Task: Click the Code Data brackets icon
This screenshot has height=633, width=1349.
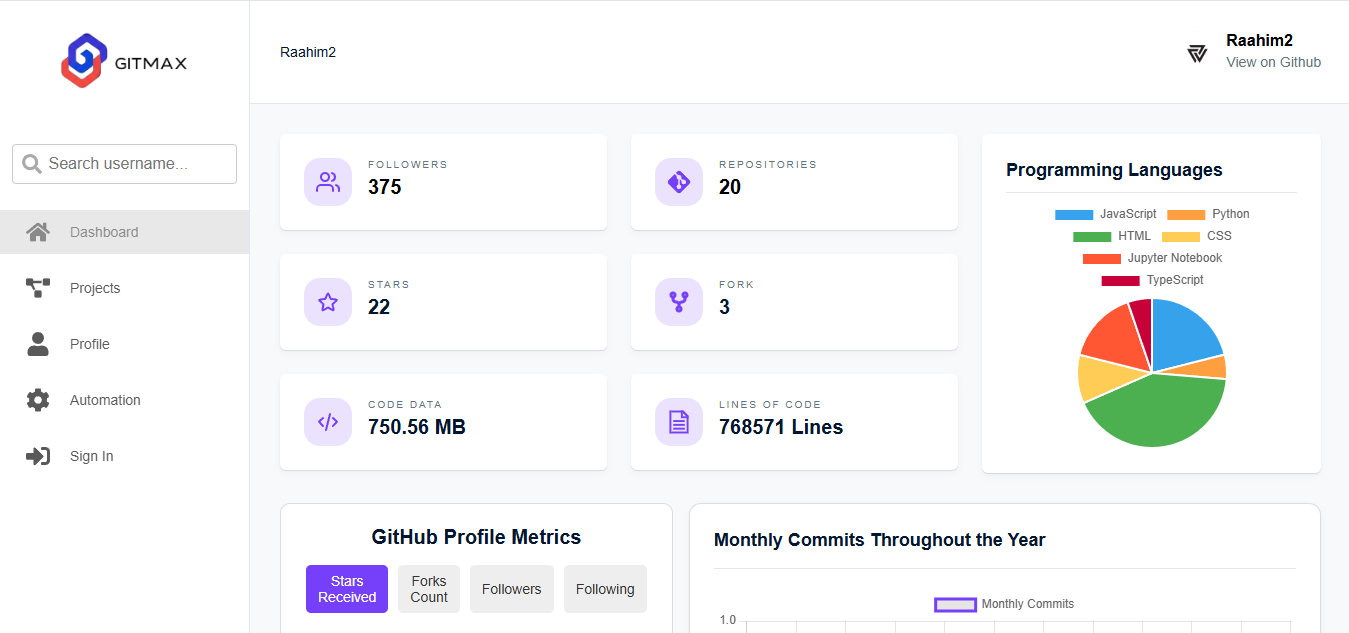Action: tap(328, 422)
